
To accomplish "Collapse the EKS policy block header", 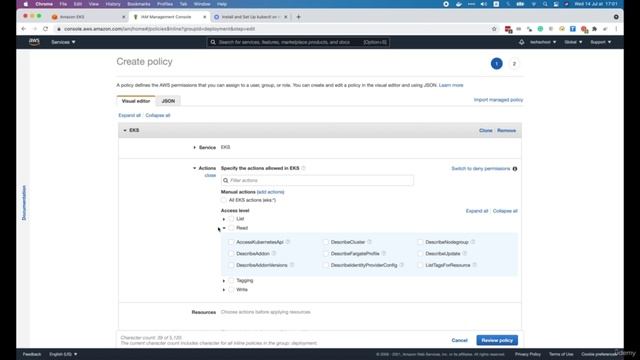I will [x=125, y=130].
